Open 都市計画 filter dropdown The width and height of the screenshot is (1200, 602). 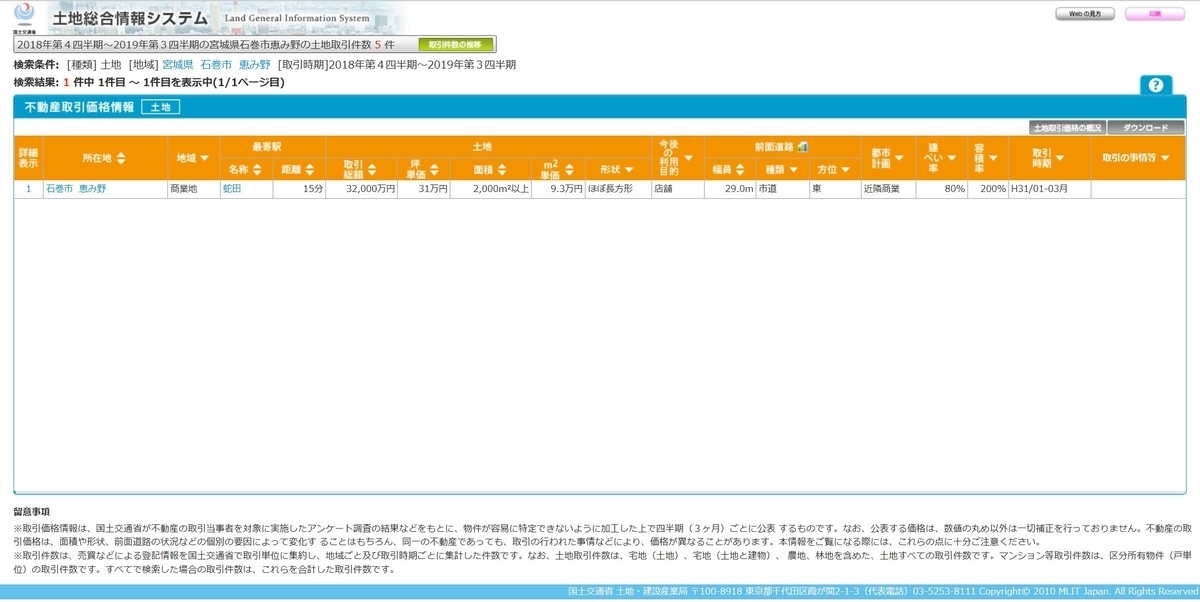pyautogui.click(x=900, y=158)
